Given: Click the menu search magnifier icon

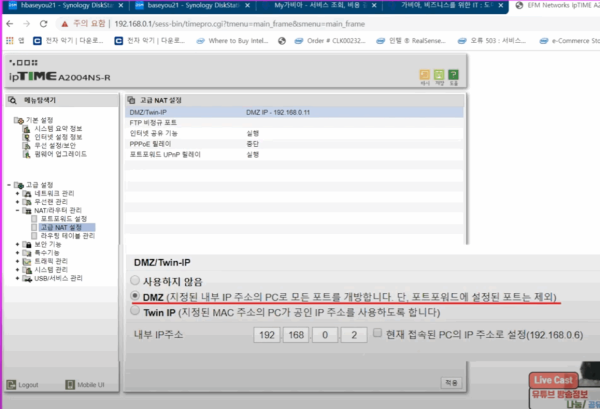Looking at the screenshot, I should 12,100.
